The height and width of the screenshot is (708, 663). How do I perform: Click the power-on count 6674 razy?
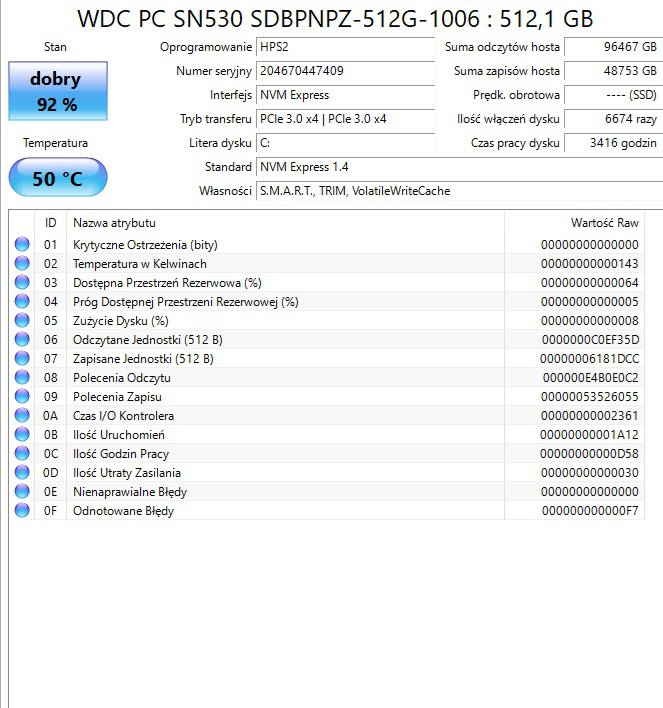(614, 119)
